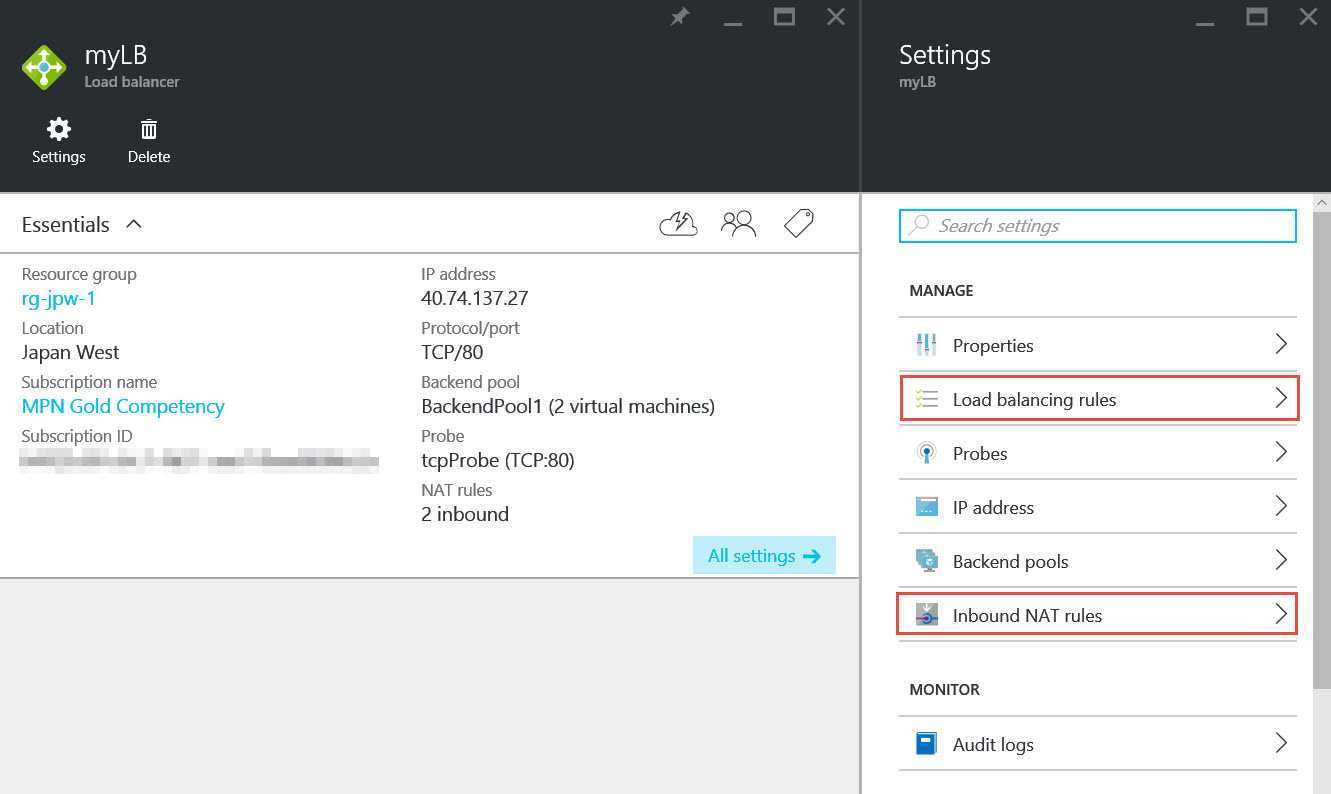Click the IP address icon
This screenshot has height=794, width=1331.
(x=927, y=507)
